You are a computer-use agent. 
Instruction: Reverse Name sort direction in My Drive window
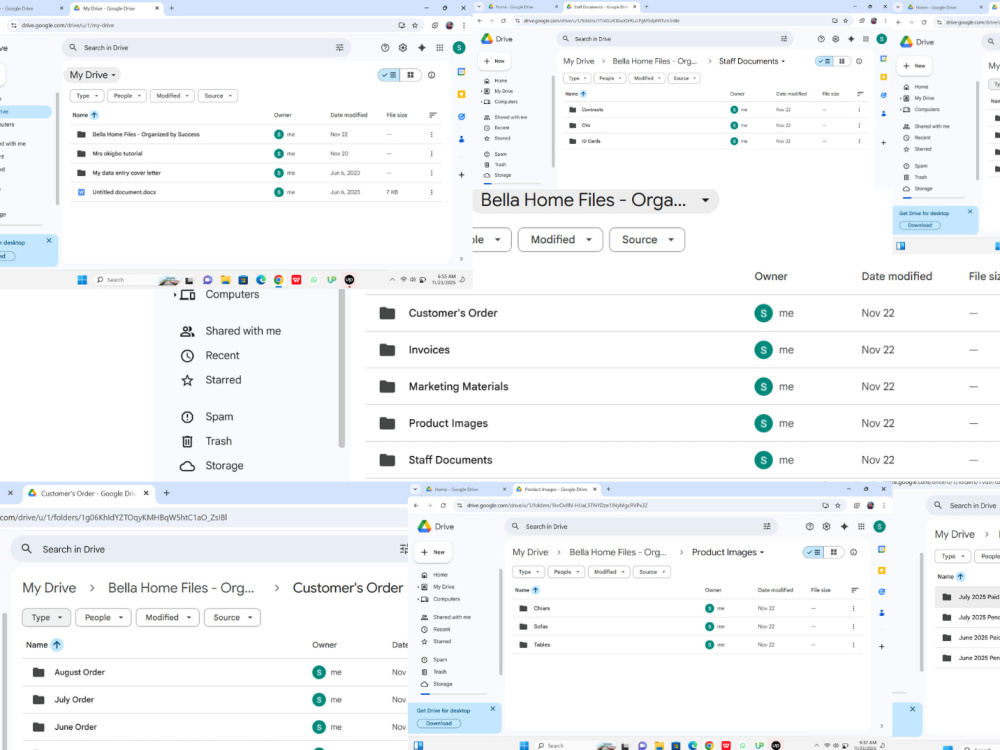point(94,115)
